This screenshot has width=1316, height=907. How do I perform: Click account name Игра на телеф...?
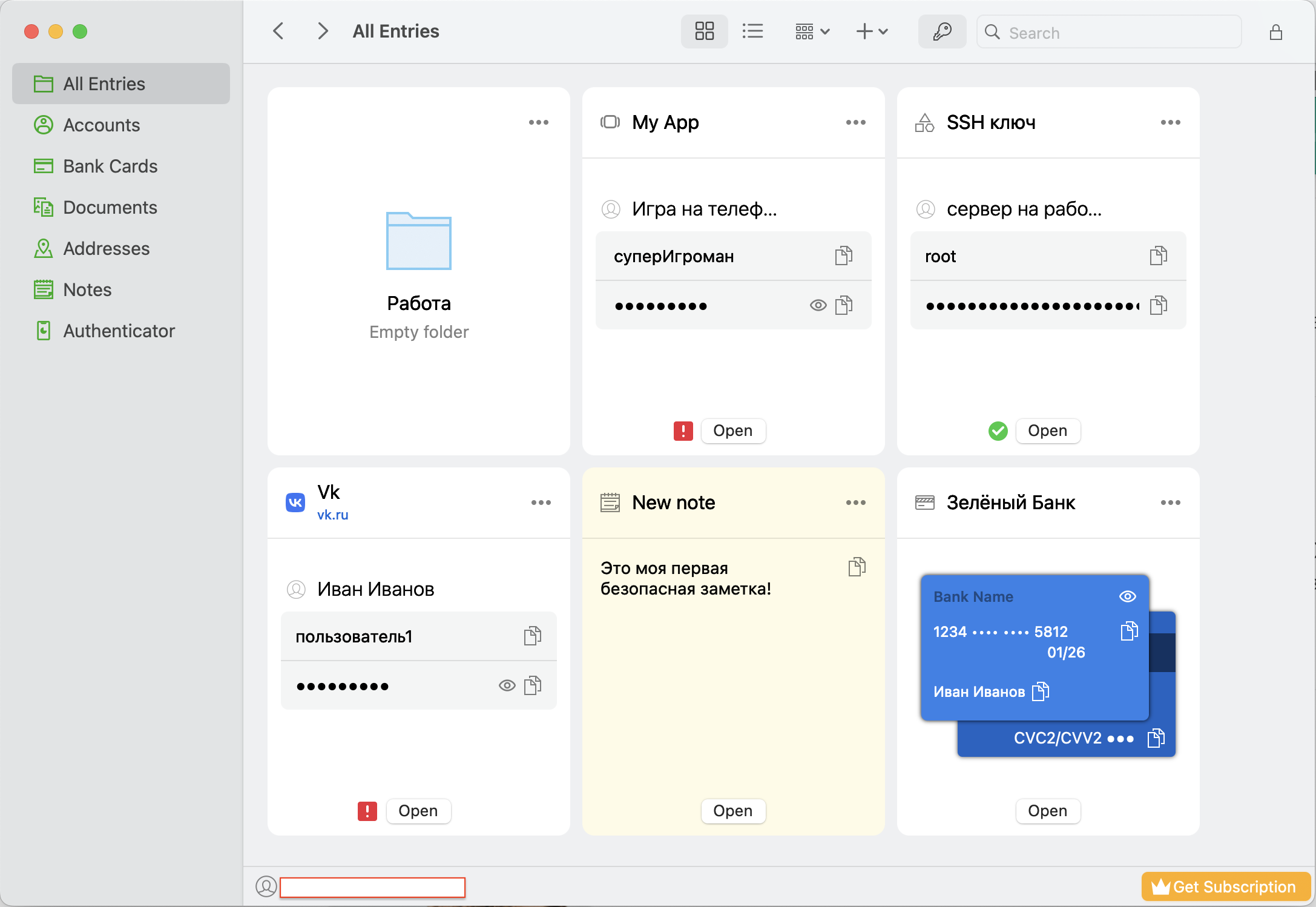705,209
